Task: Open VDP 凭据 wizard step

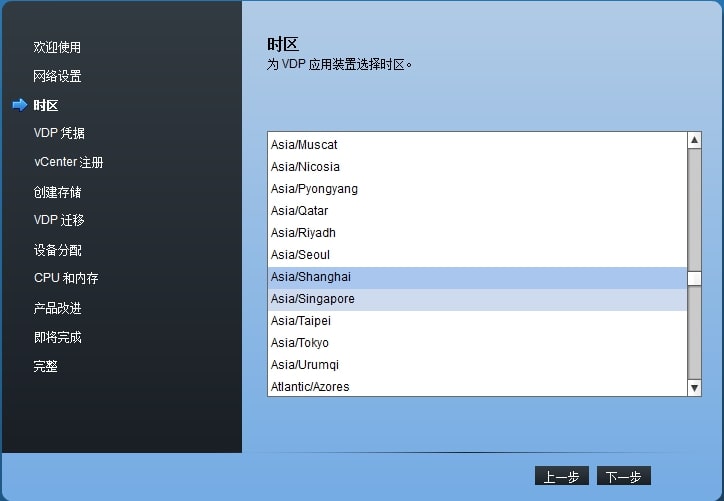Action: pos(59,133)
